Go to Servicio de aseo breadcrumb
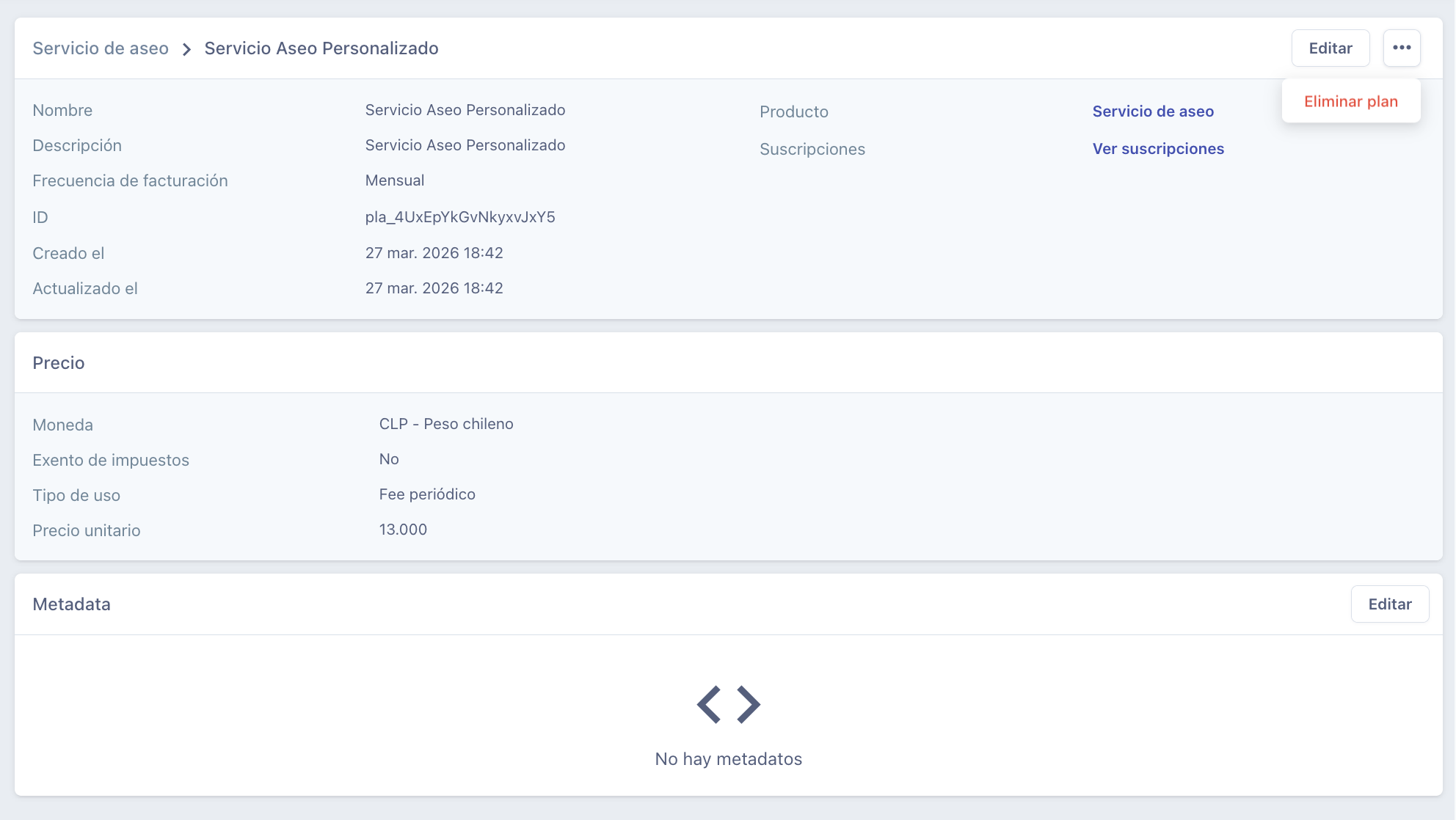This screenshot has height=820, width=1456. (x=101, y=48)
